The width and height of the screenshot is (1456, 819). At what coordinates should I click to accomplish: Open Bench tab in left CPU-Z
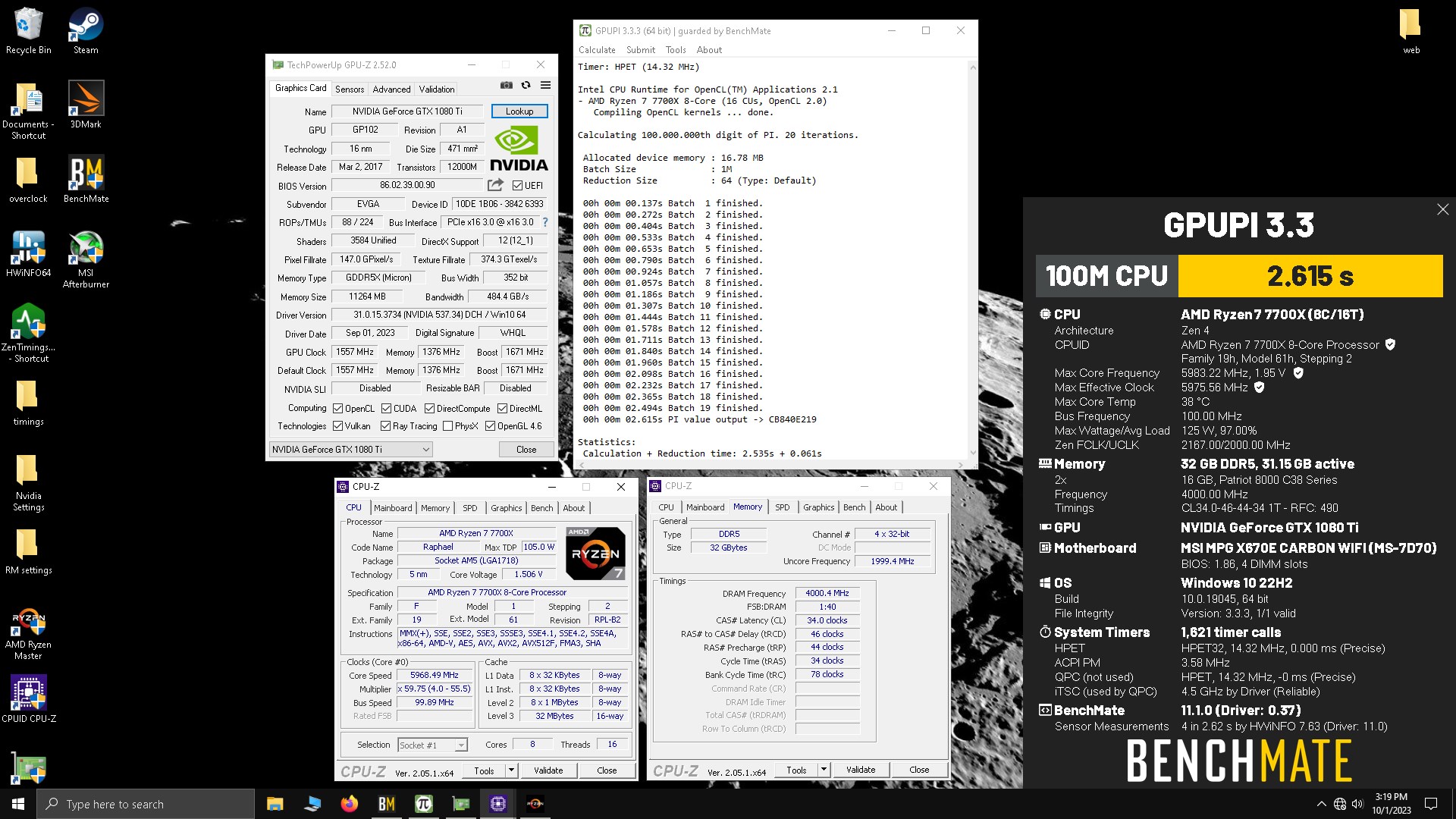[541, 508]
